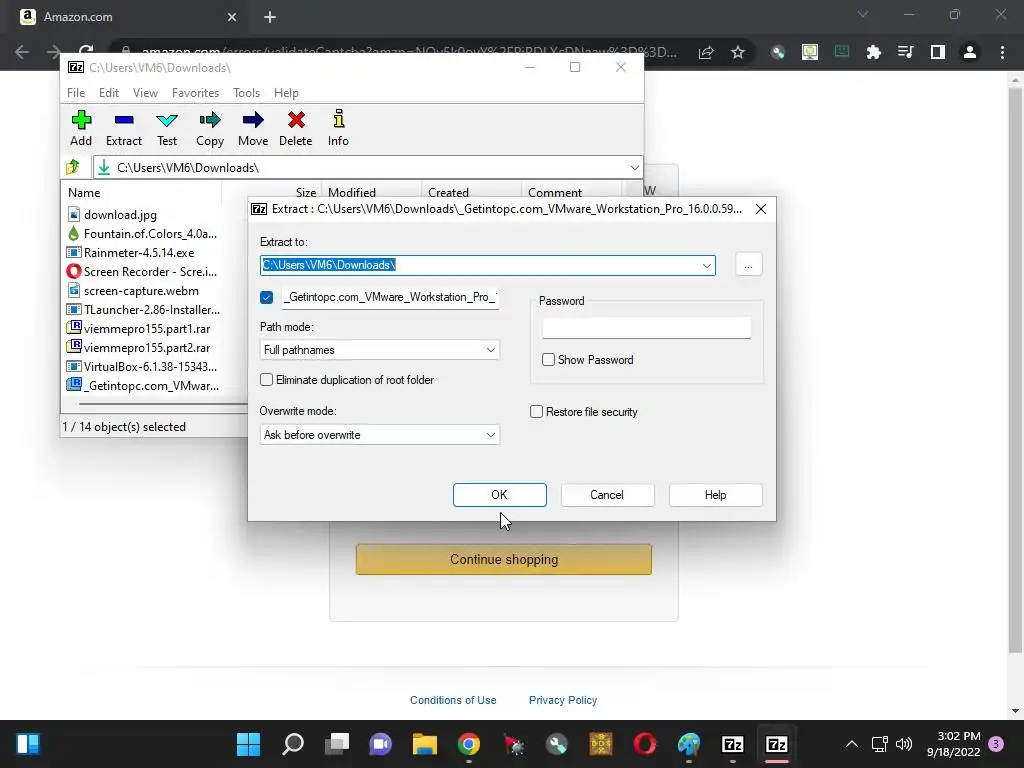Click the Opera taskbar icon
The width and height of the screenshot is (1024, 768).
click(645, 744)
